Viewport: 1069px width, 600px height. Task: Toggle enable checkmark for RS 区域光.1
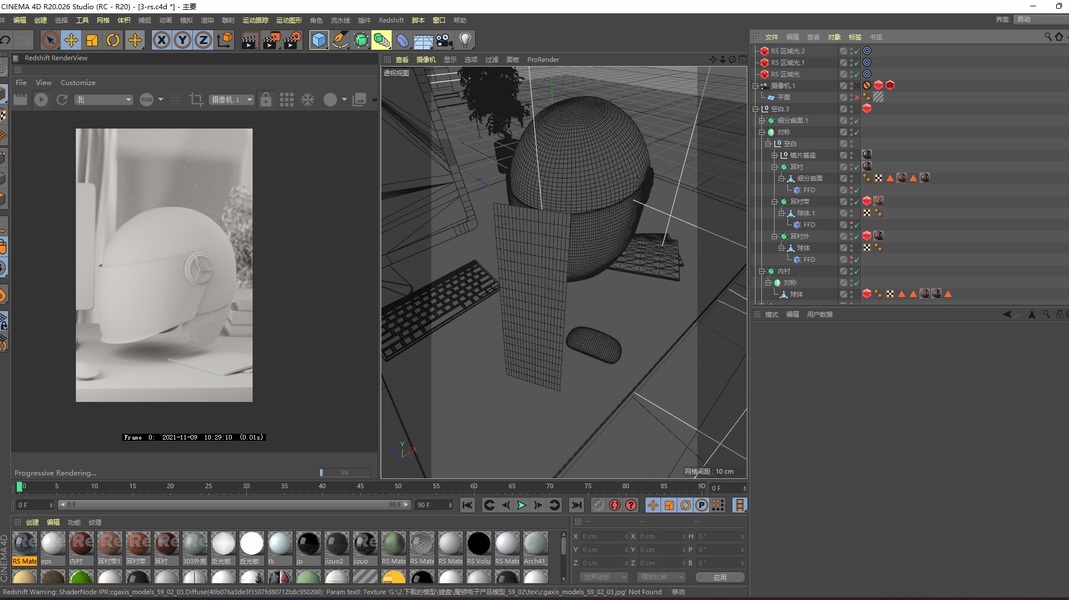pyautogui.click(x=857, y=63)
